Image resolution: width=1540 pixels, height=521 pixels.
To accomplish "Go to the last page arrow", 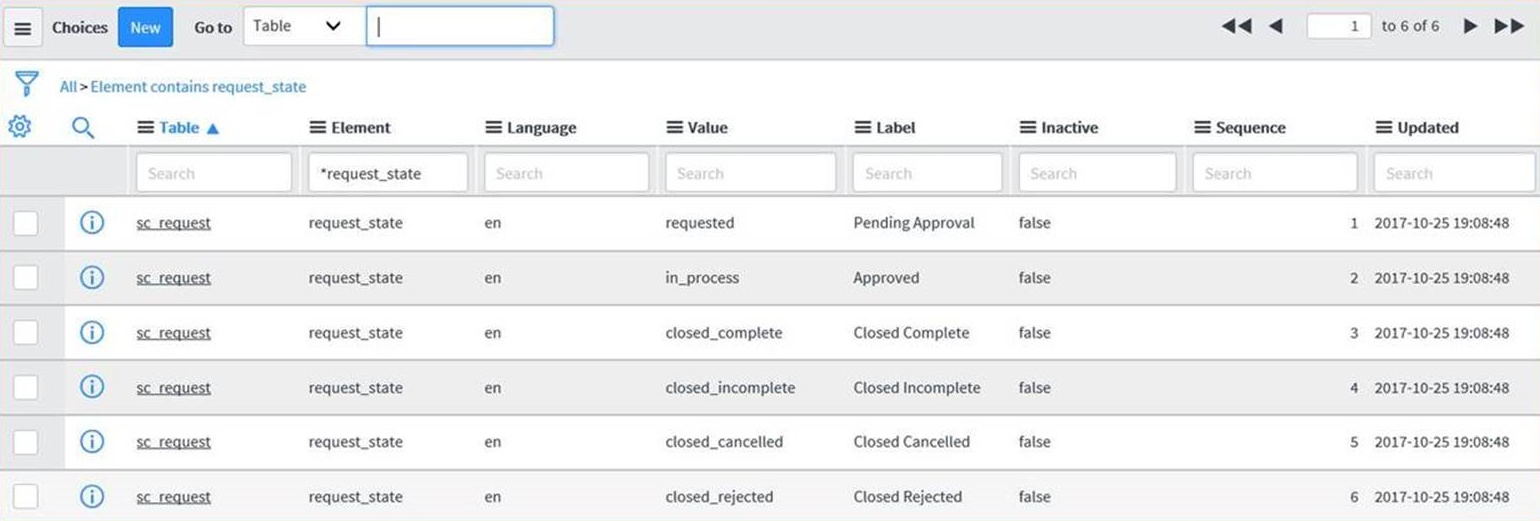I will click(1509, 26).
